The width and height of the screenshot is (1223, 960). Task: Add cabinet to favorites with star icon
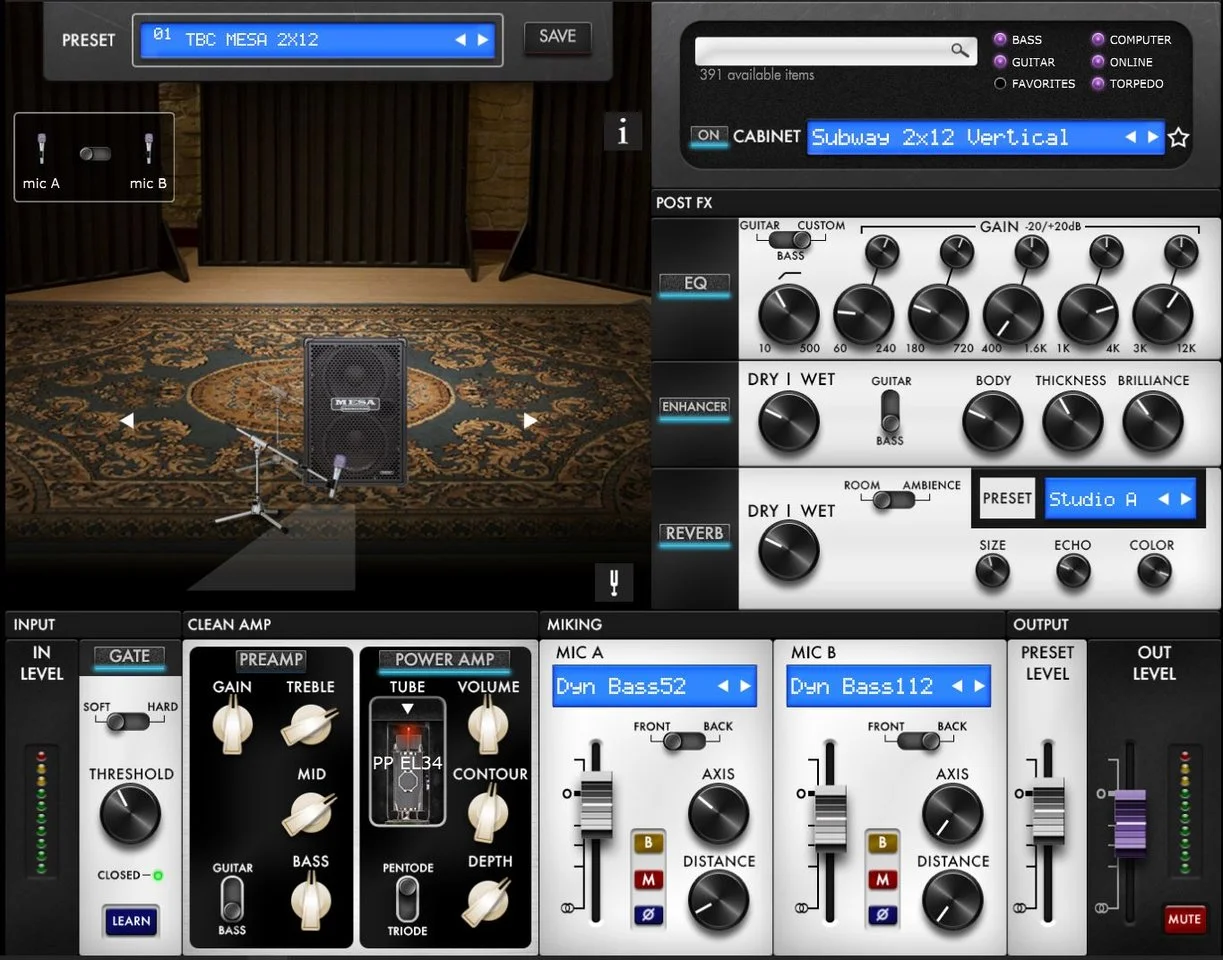(x=1179, y=138)
